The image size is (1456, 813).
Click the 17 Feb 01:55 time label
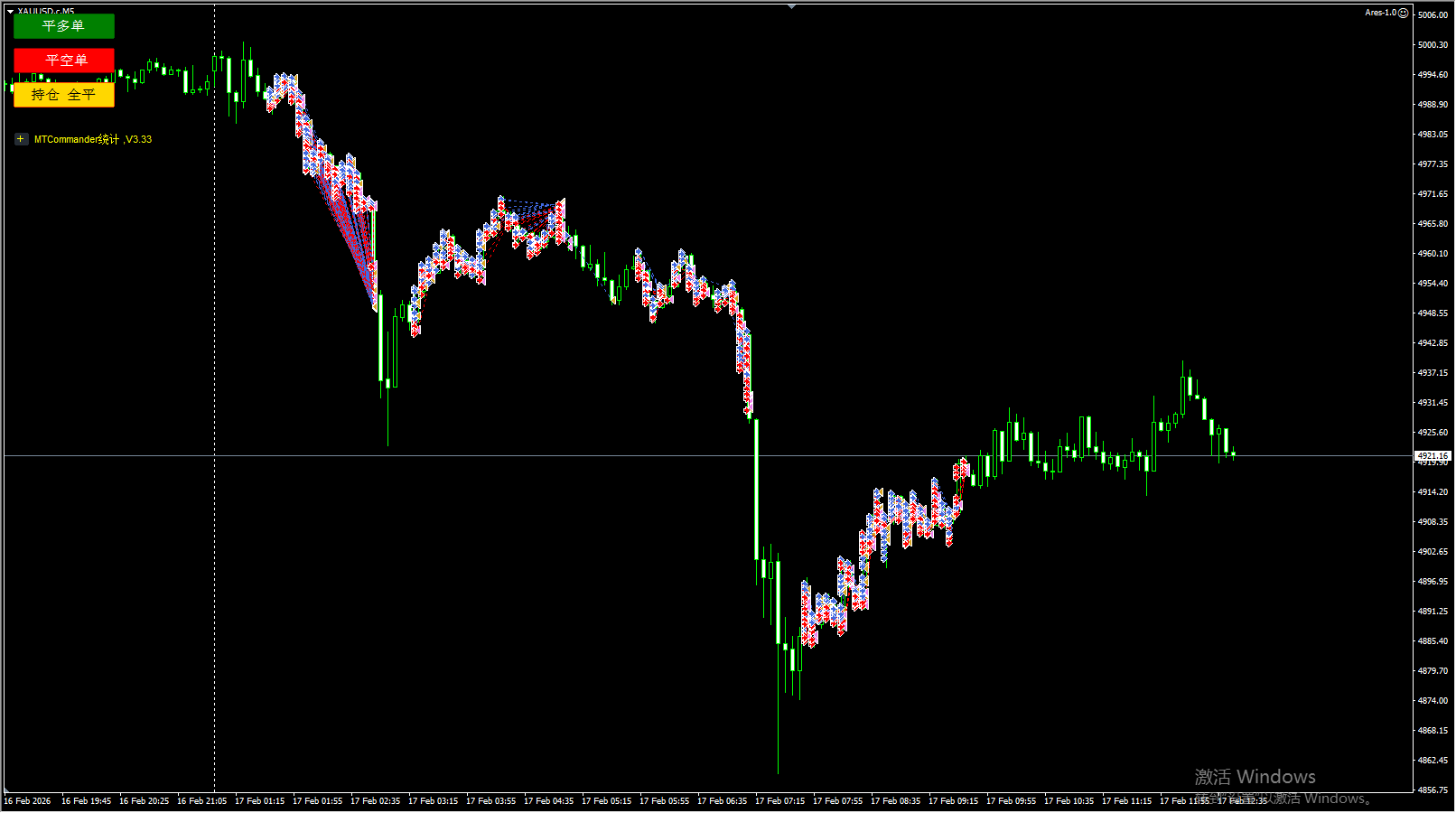pos(318,801)
